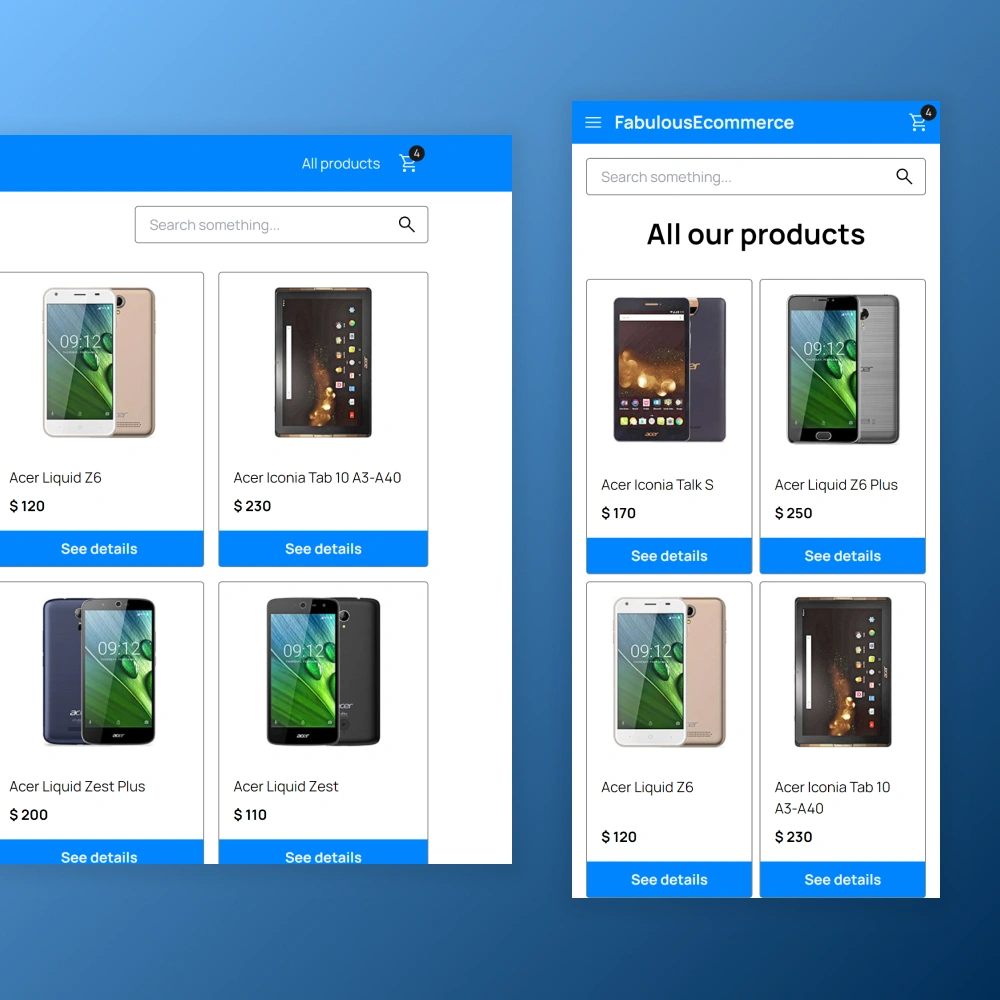Click the $ 170 price
This screenshot has height=1000, width=1000.
pyautogui.click(x=618, y=513)
